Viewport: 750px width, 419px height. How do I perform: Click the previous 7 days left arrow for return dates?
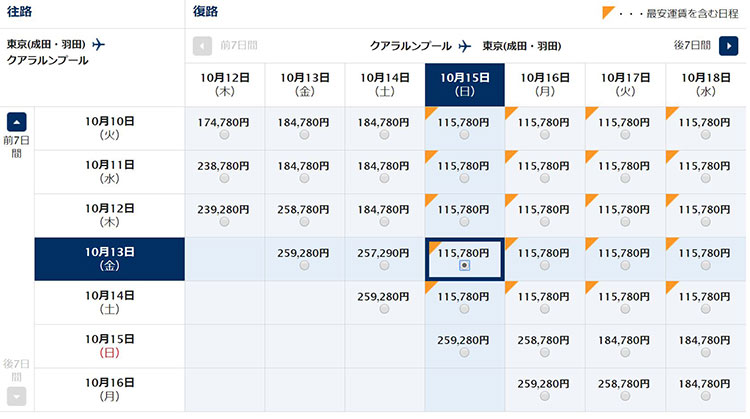202,46
